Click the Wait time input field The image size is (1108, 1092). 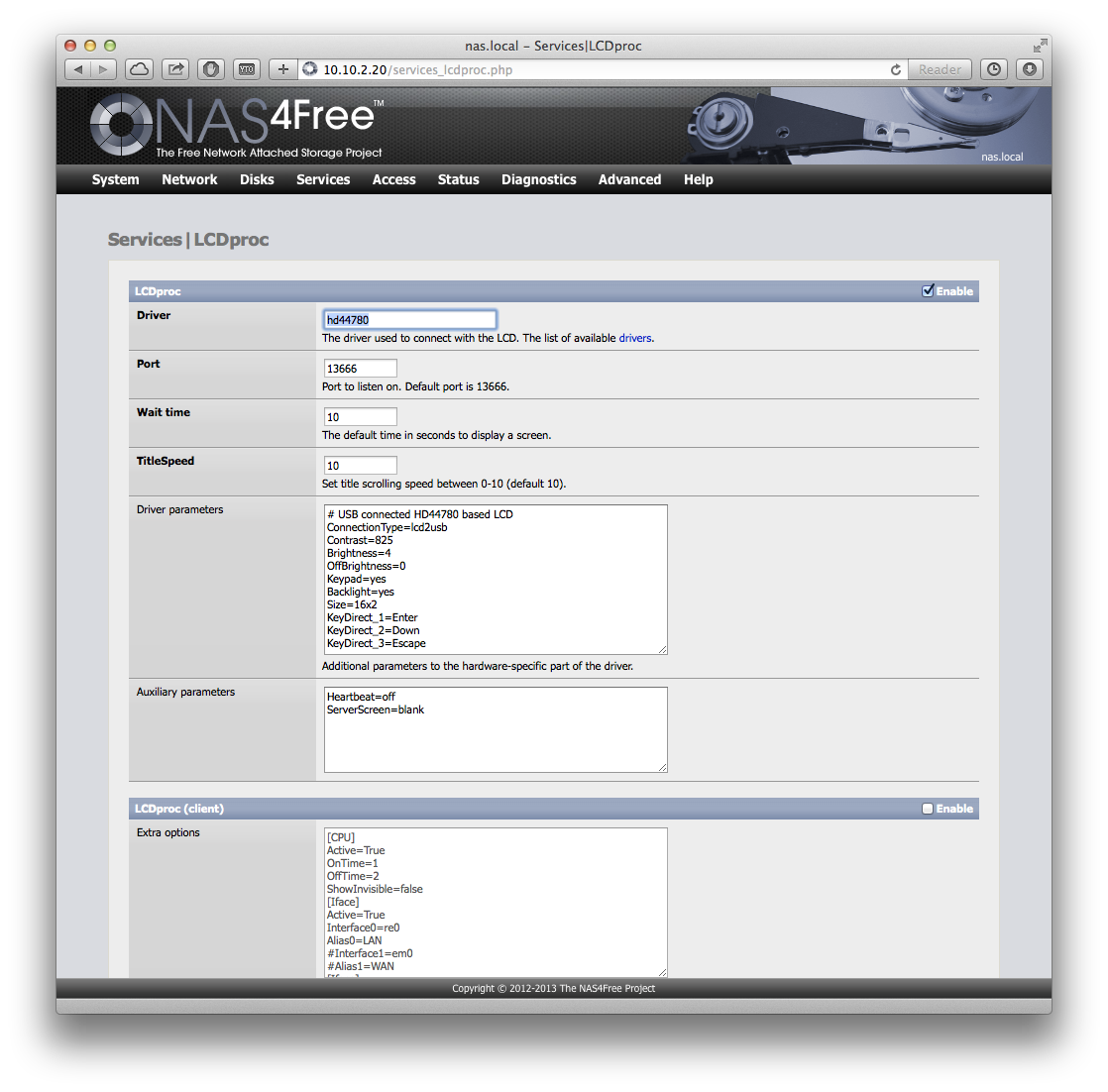pyautogui.click(x=361, y=417)
